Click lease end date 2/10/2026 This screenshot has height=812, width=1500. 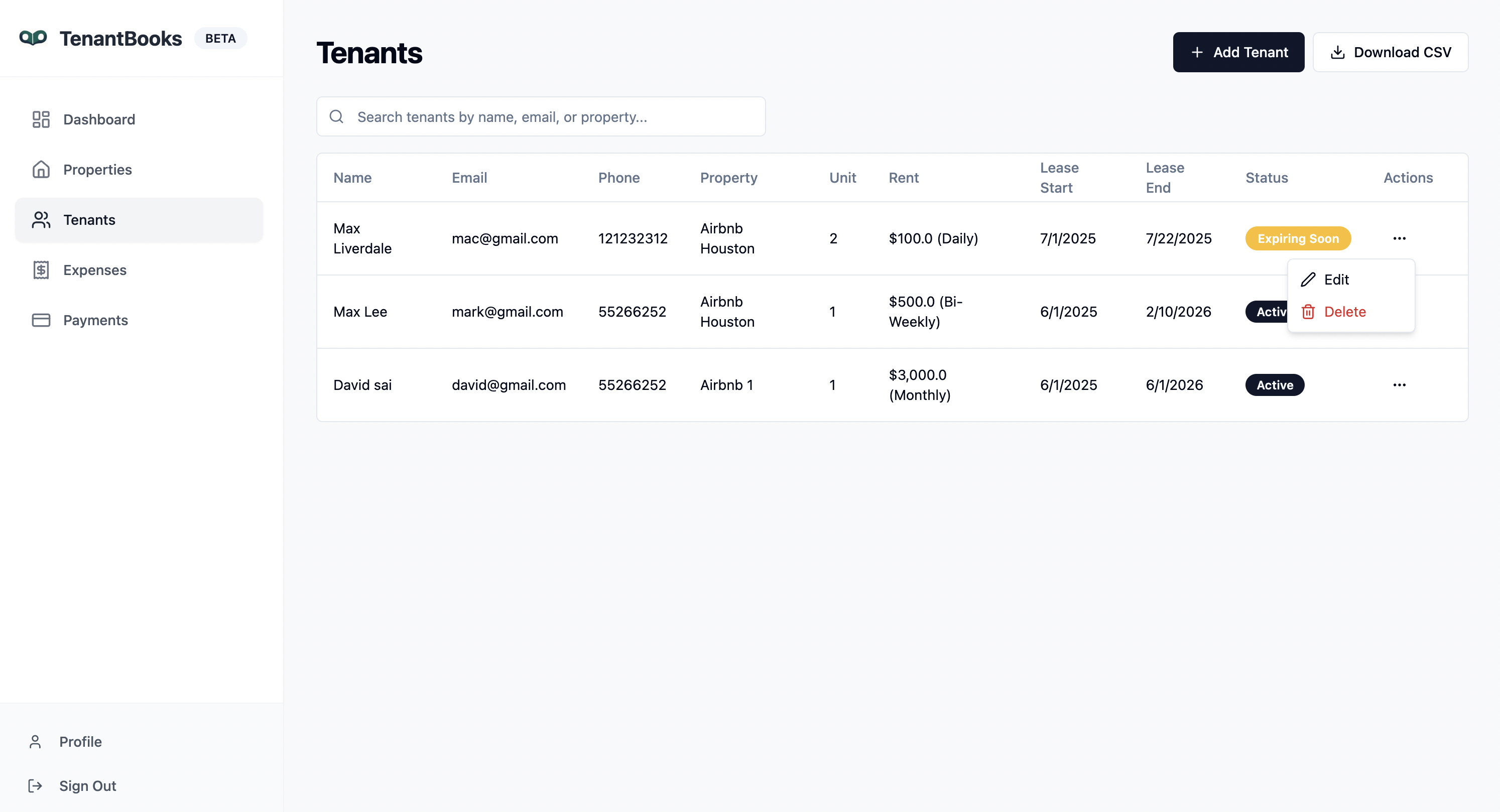point(1178,312)
